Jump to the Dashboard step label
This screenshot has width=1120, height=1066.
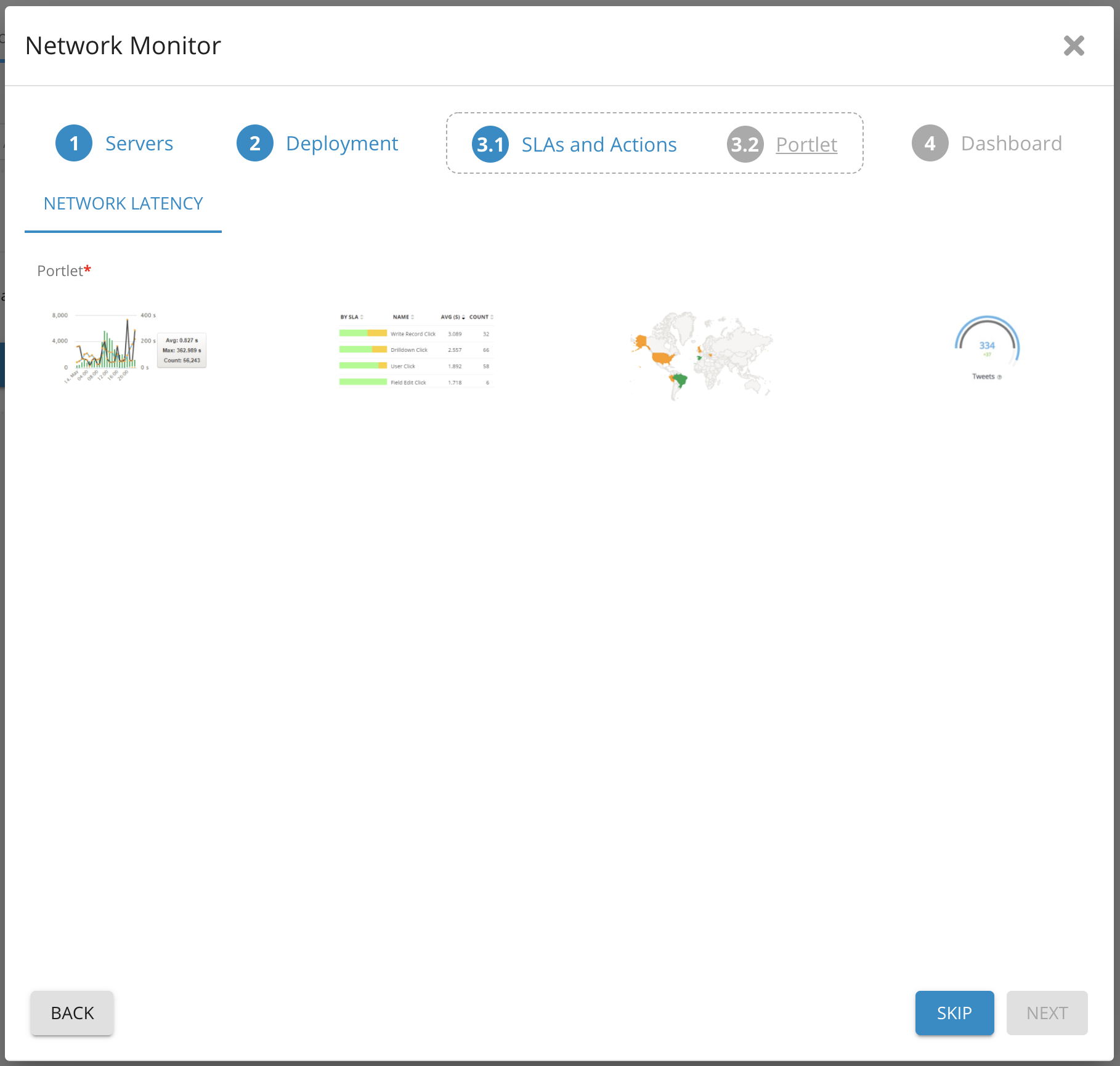click(x=1011, y=144)
